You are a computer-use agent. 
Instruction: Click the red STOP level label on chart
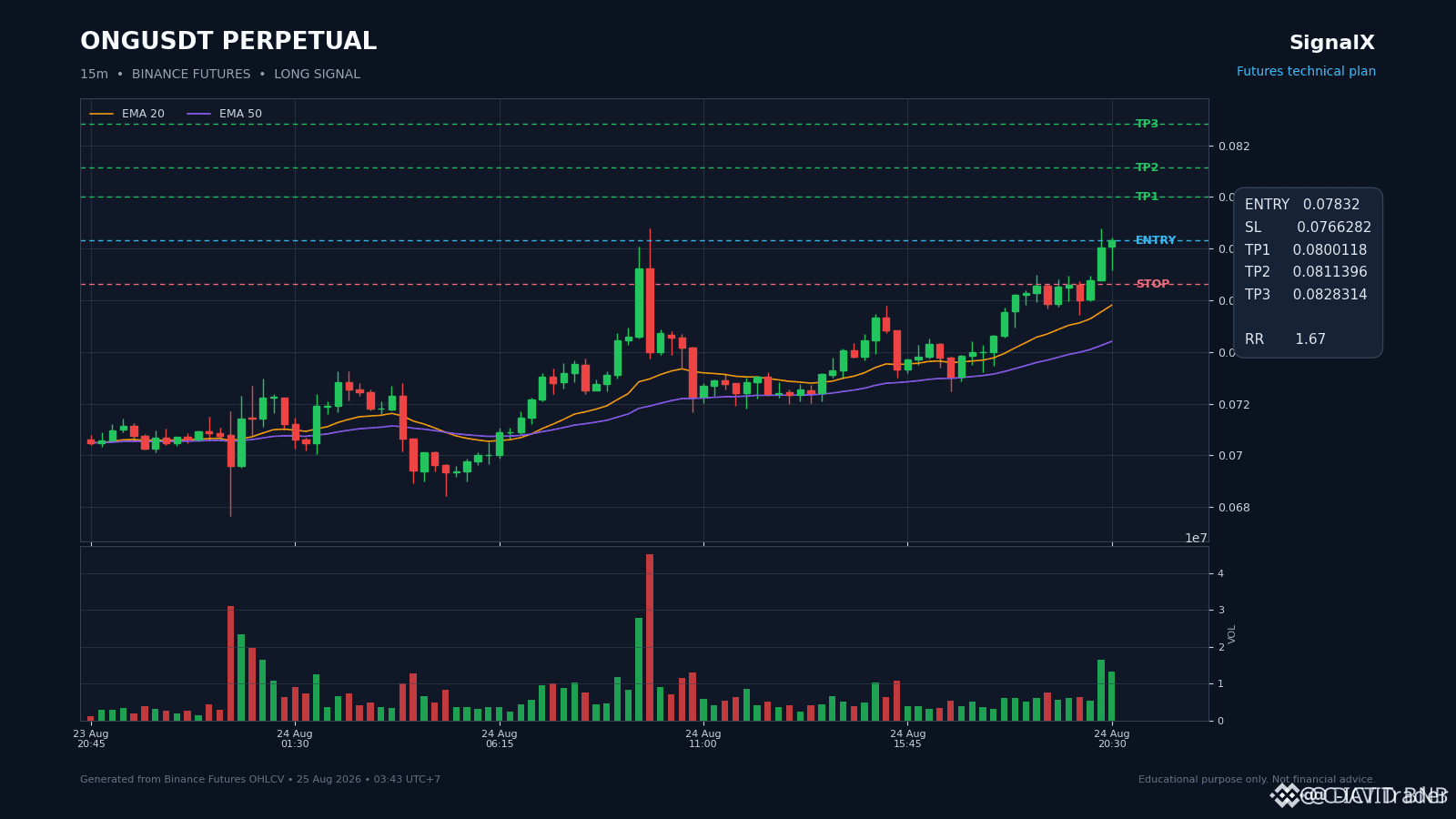click(1152, 284)
